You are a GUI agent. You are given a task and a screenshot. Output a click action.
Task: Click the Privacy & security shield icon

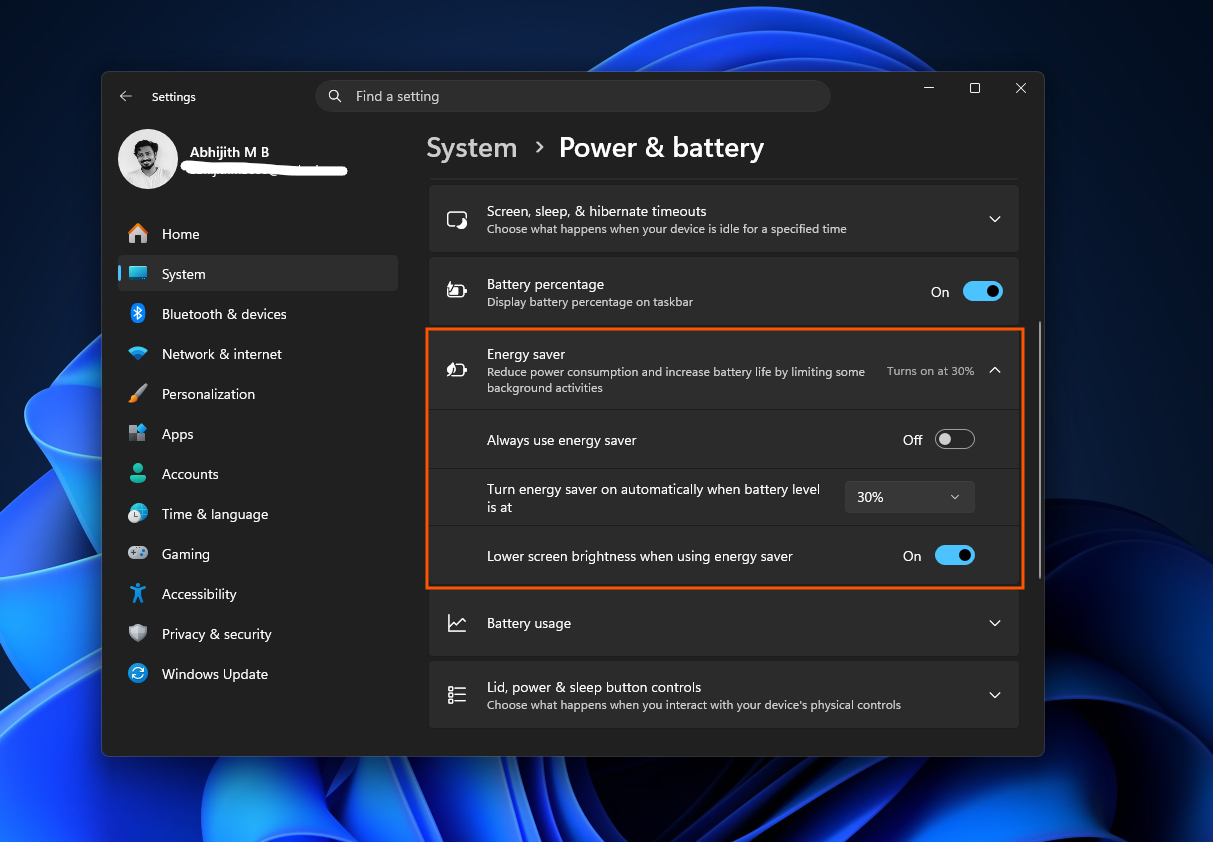pyautogui.click(x=138, y=634)
